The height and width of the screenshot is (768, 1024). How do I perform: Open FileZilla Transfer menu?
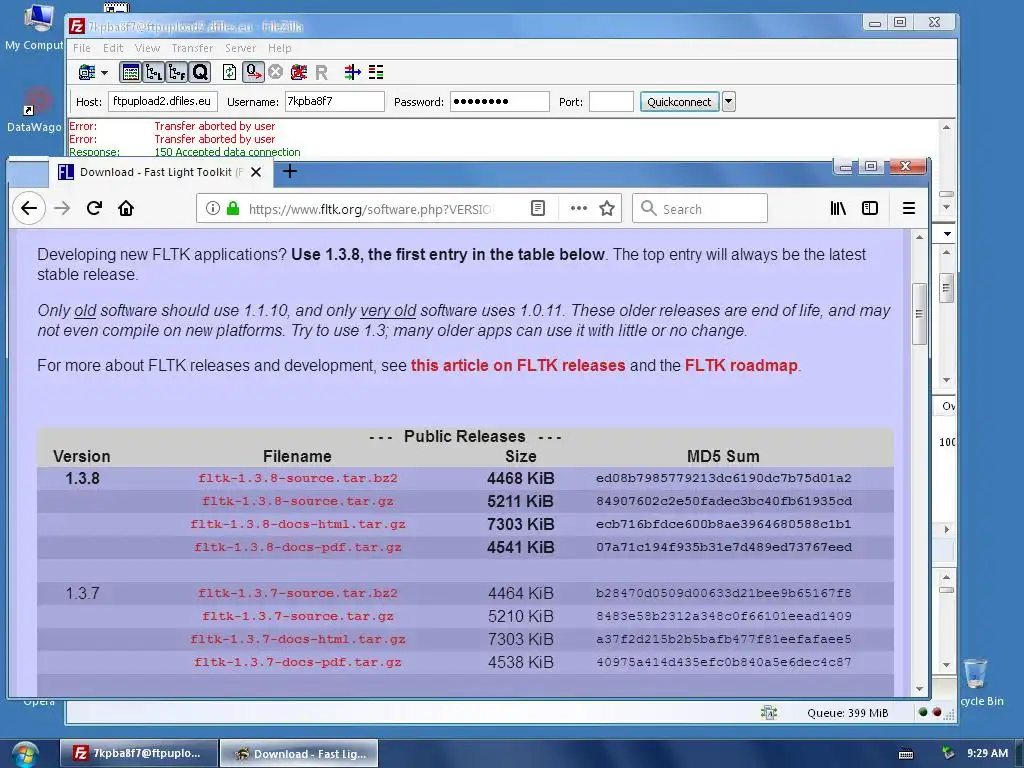point(192,48)
